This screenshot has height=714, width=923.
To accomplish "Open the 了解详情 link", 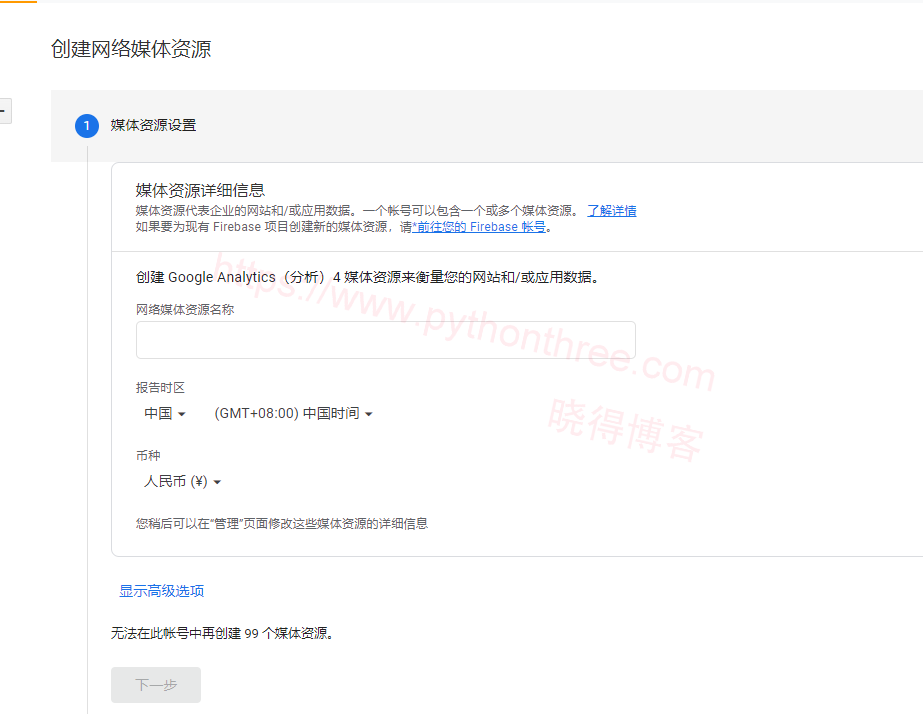I will click(x=612, y=211).
